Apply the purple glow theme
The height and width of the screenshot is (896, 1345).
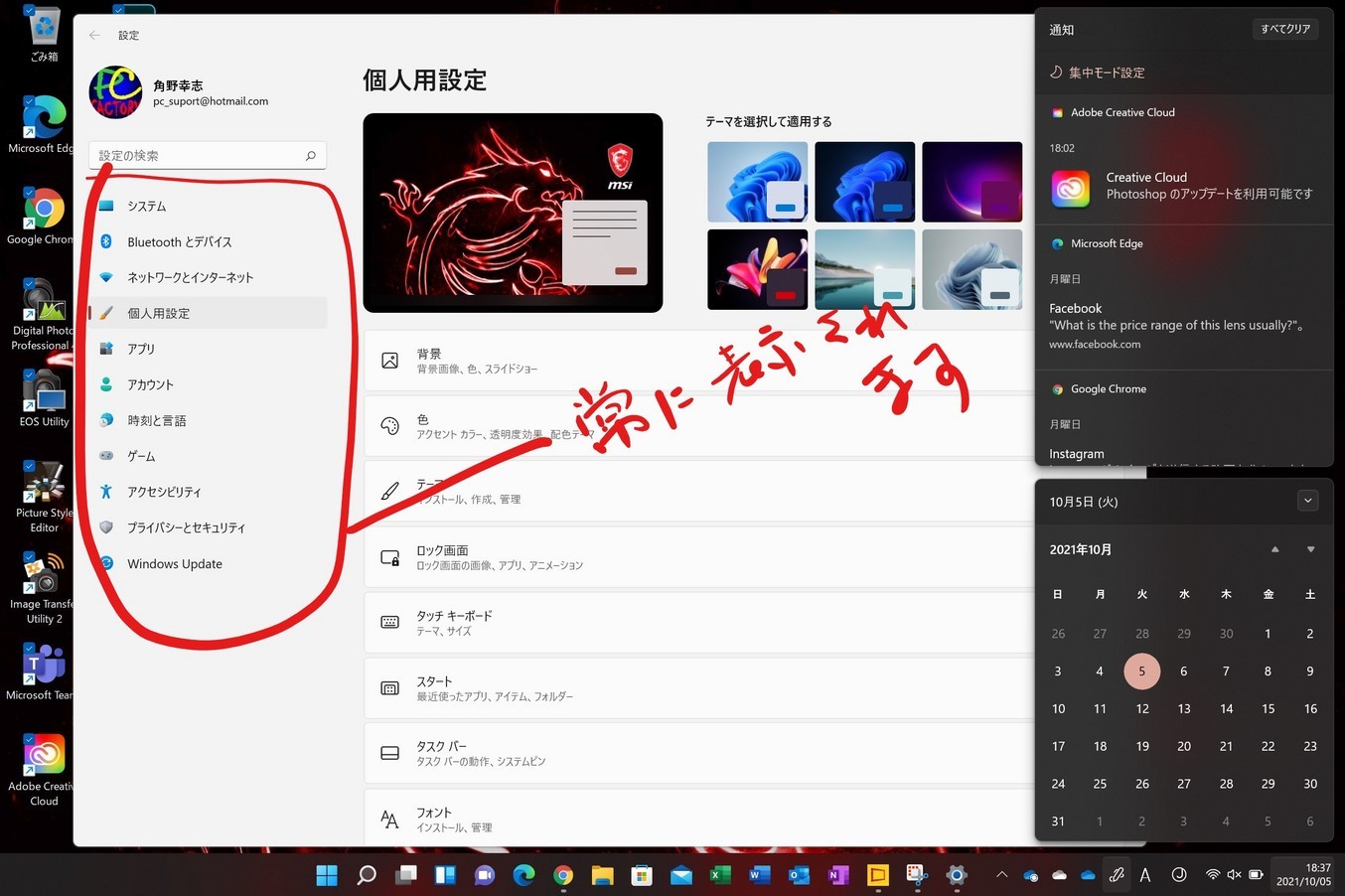coord(971,182)
